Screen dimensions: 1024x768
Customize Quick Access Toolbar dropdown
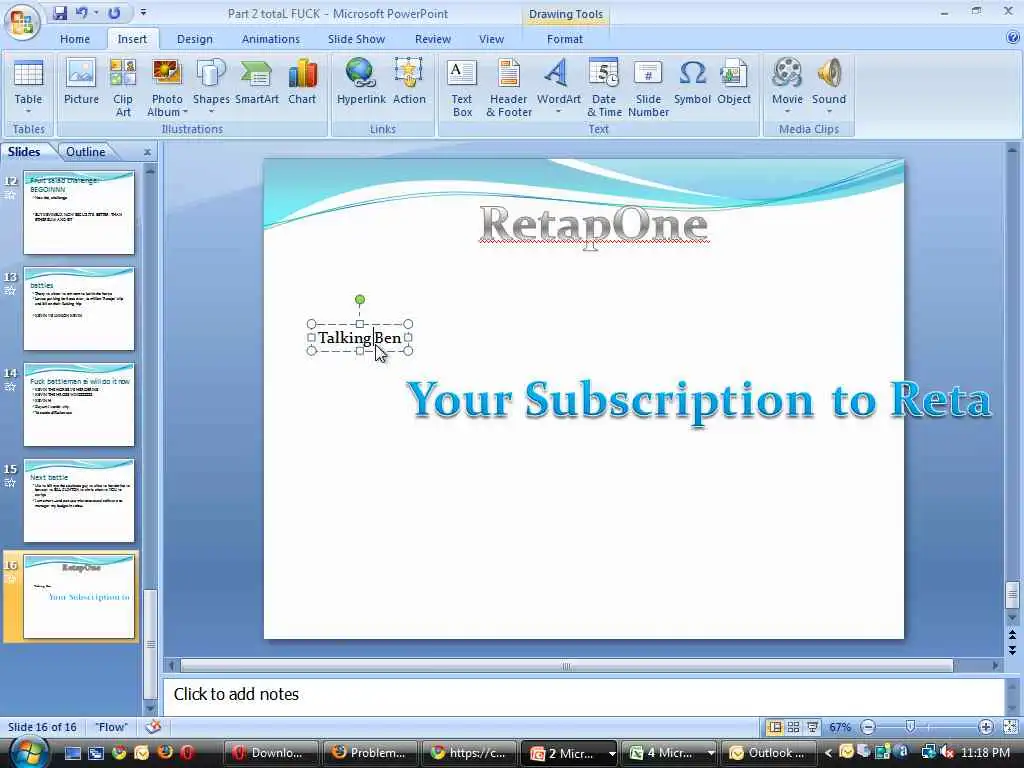pyautogui.click(x=143, y=13)
